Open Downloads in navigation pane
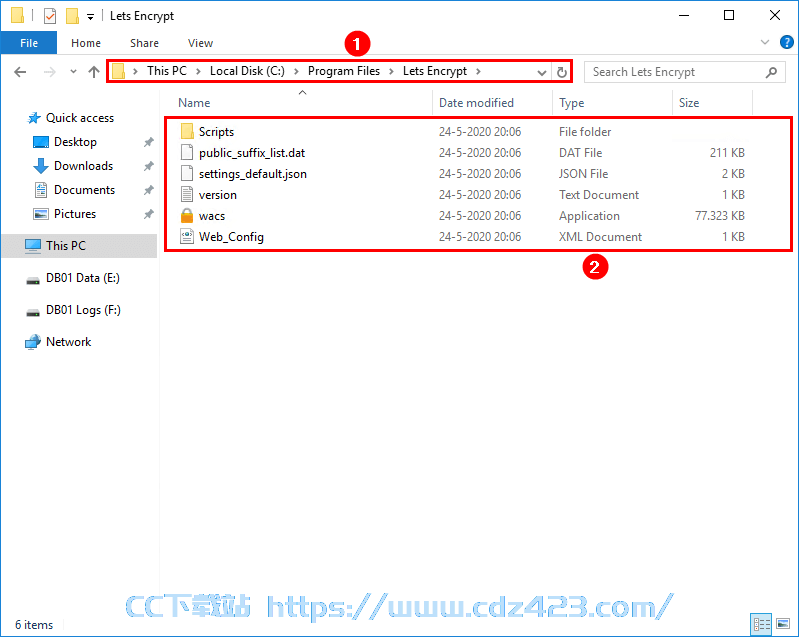The image size is (799, 637). coord(83,166)
